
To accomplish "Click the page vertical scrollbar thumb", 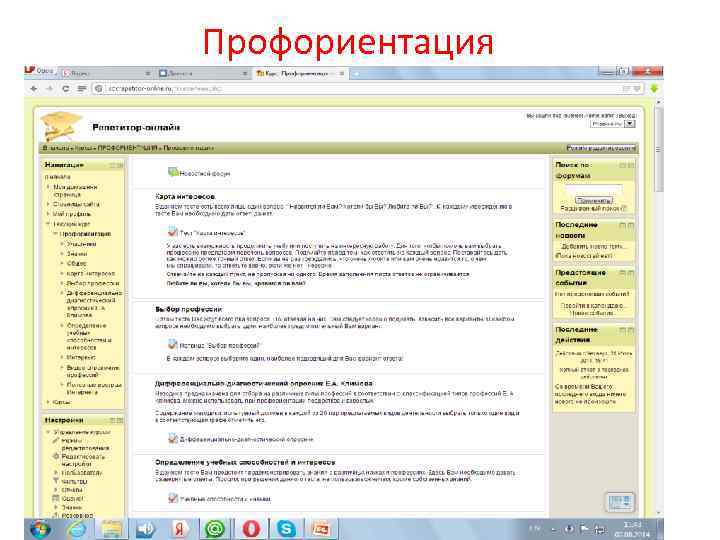I will tap(658, 149).
